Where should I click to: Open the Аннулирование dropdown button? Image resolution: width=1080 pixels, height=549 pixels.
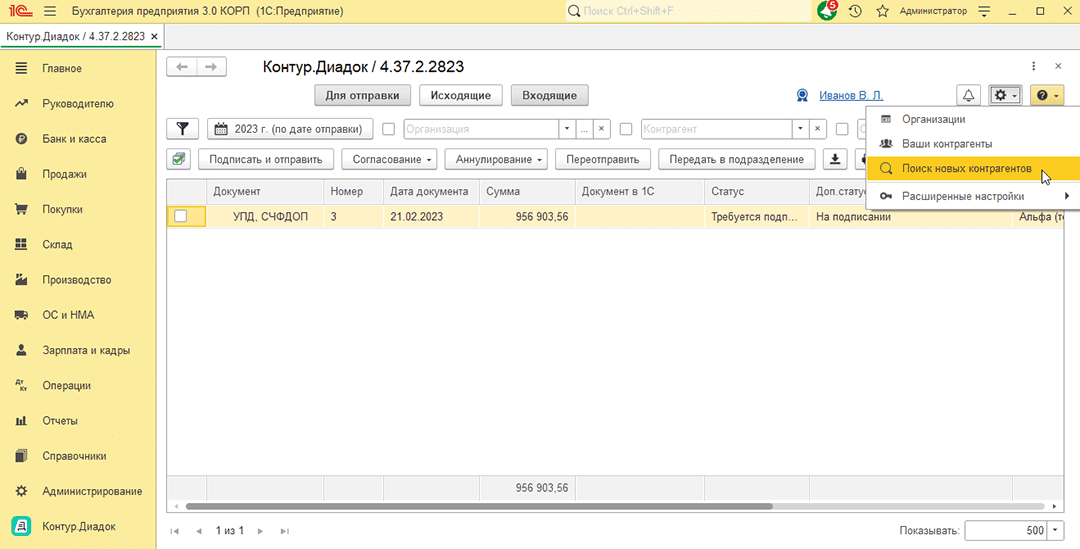tap(496, 159)
